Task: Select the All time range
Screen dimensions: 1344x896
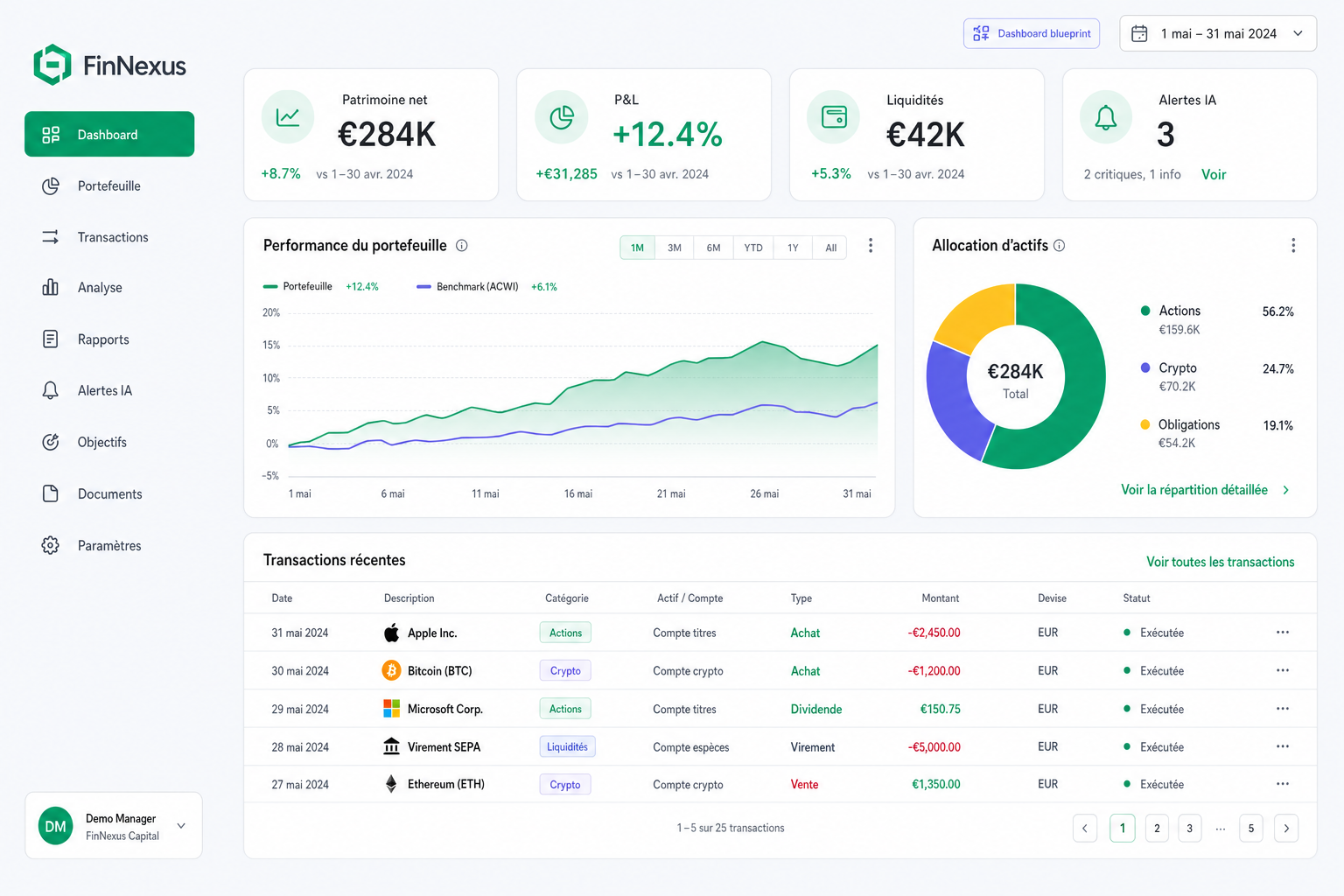Action: click(x=830, y=248)
